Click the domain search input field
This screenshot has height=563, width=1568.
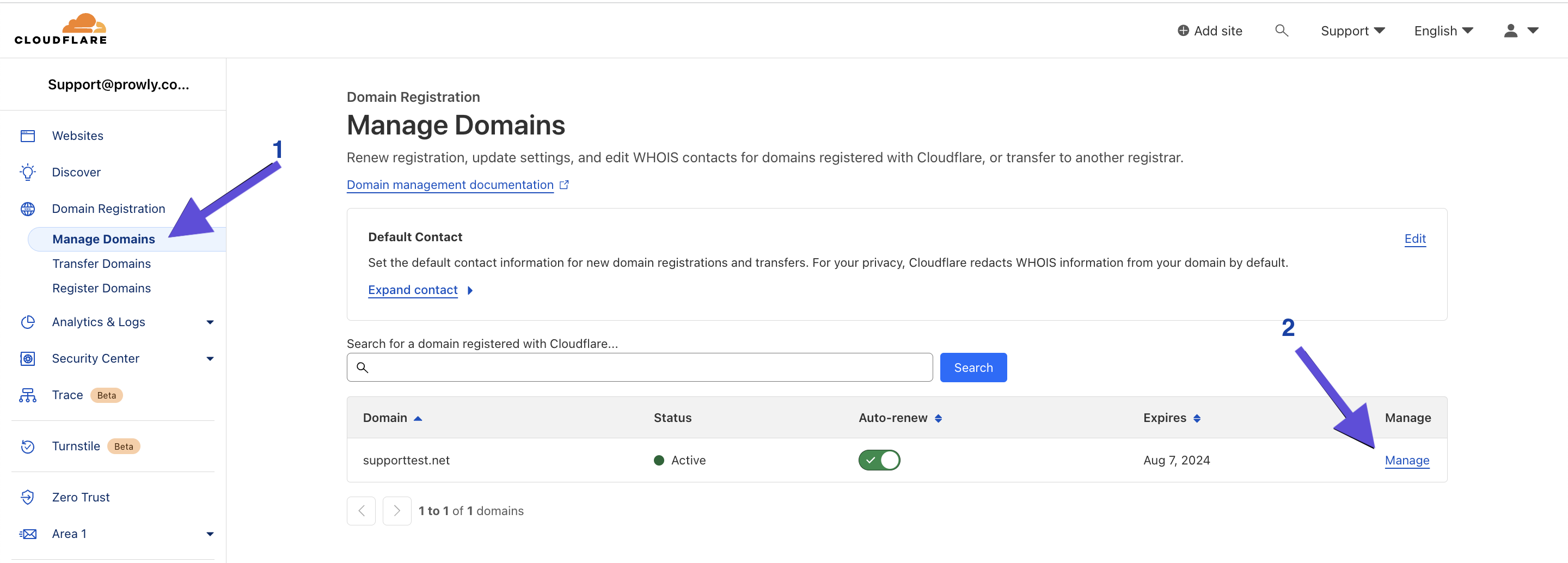639,368
